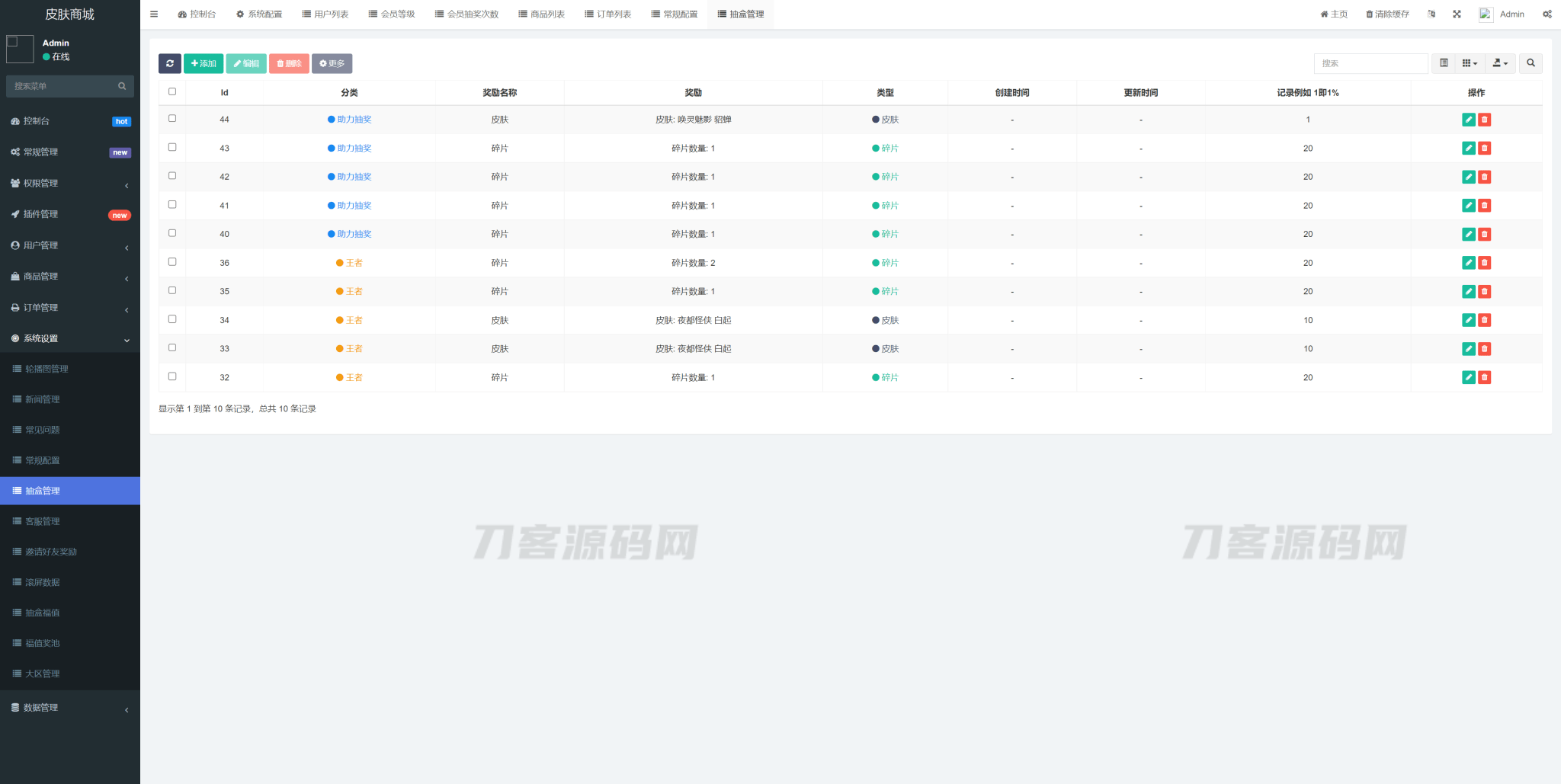Switch to the 商品列表 tab

point(541,14)
